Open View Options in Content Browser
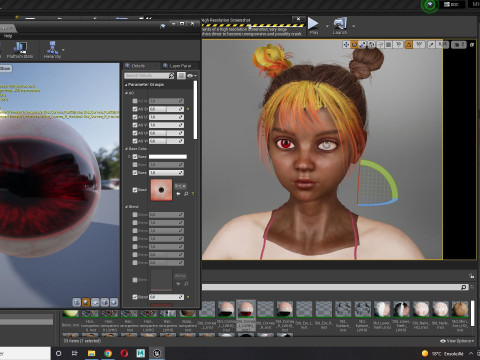 pyautogui.click(x=457, y=341)
